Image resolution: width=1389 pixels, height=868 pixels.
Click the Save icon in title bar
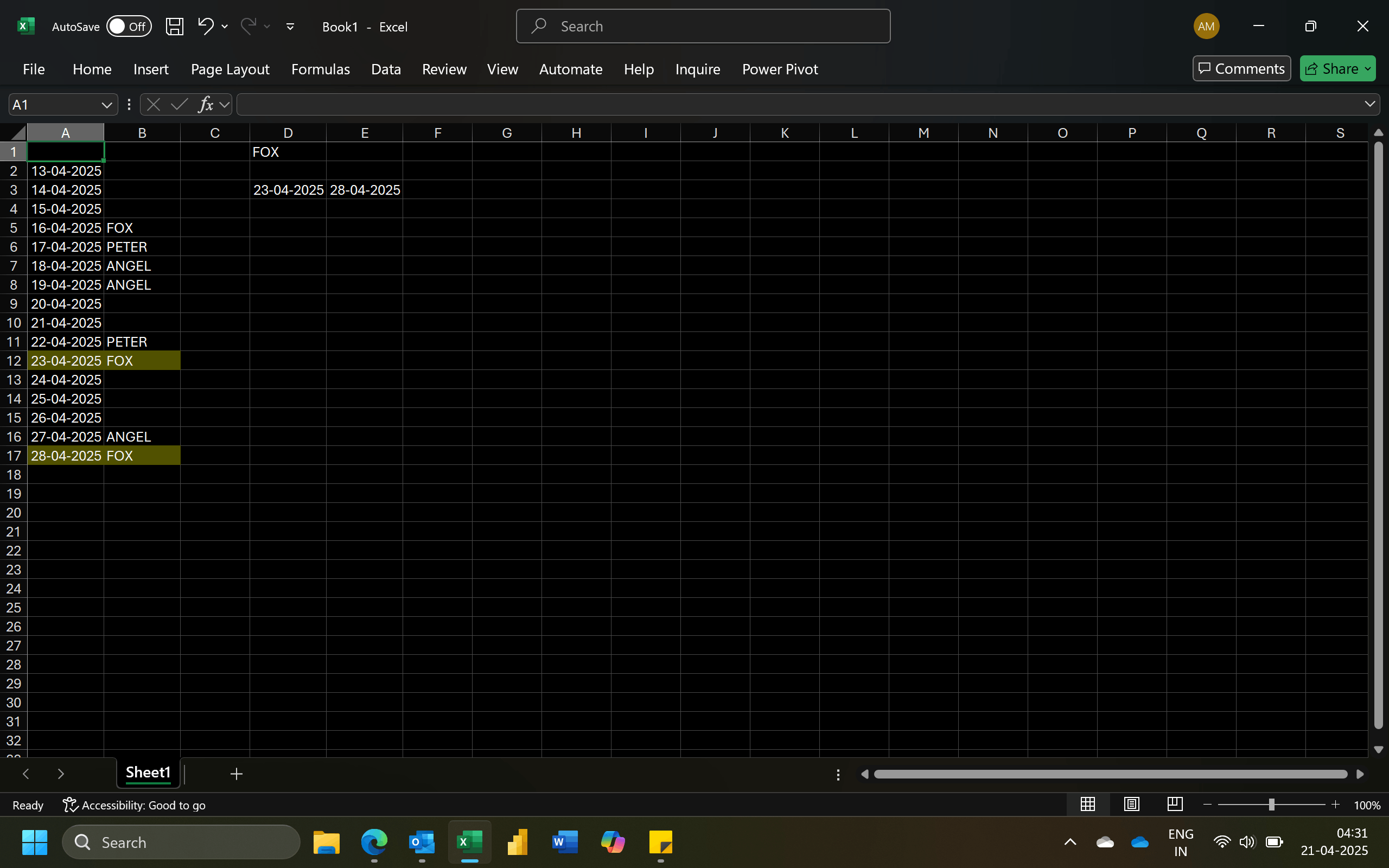pos(175,27)
